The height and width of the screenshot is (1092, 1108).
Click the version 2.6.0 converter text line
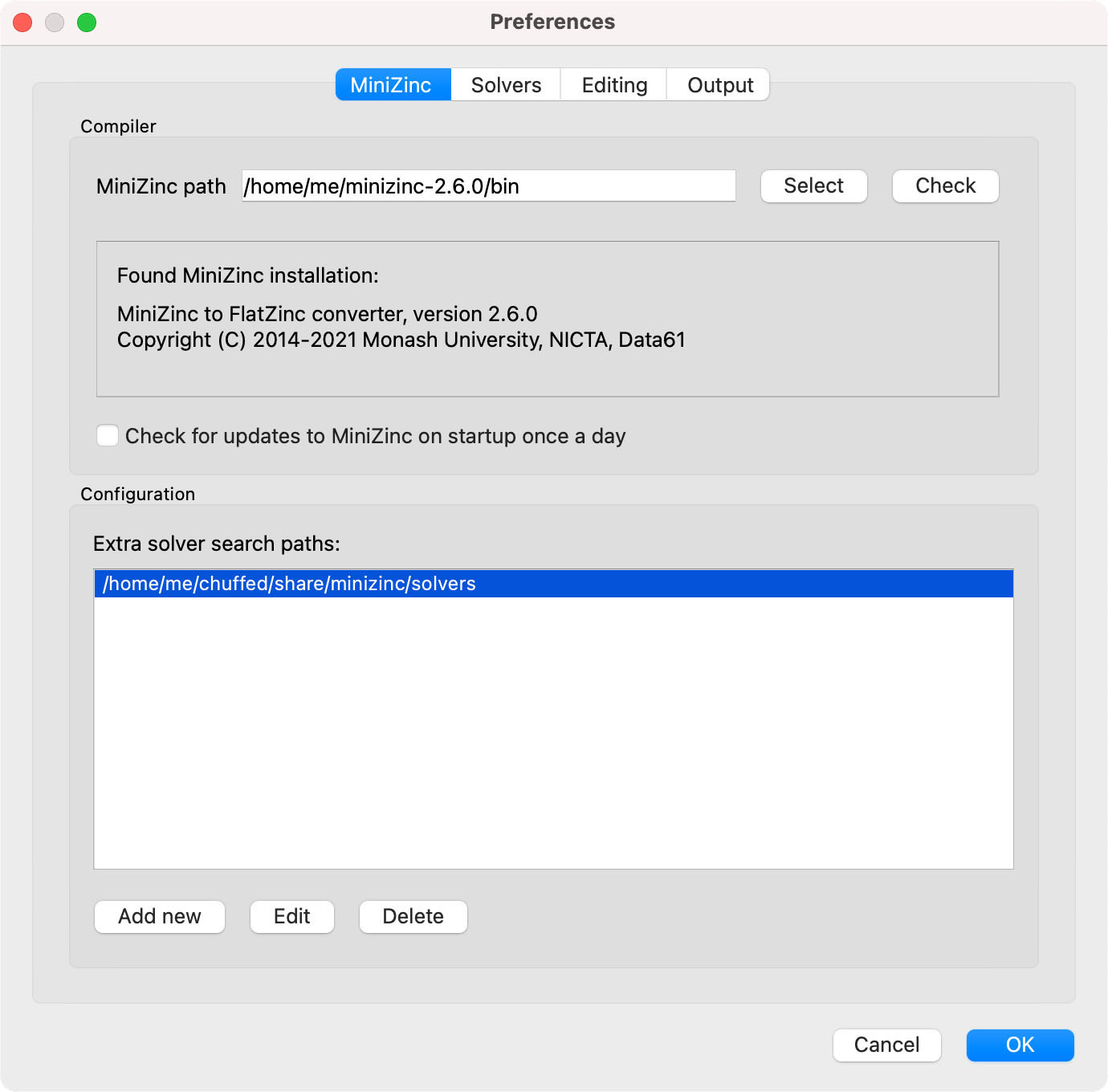coord(327,313)
